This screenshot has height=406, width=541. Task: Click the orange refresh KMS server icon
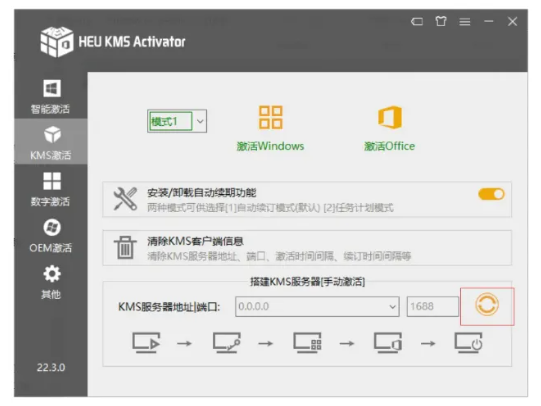pyautogui.click(x=486, y=305)
